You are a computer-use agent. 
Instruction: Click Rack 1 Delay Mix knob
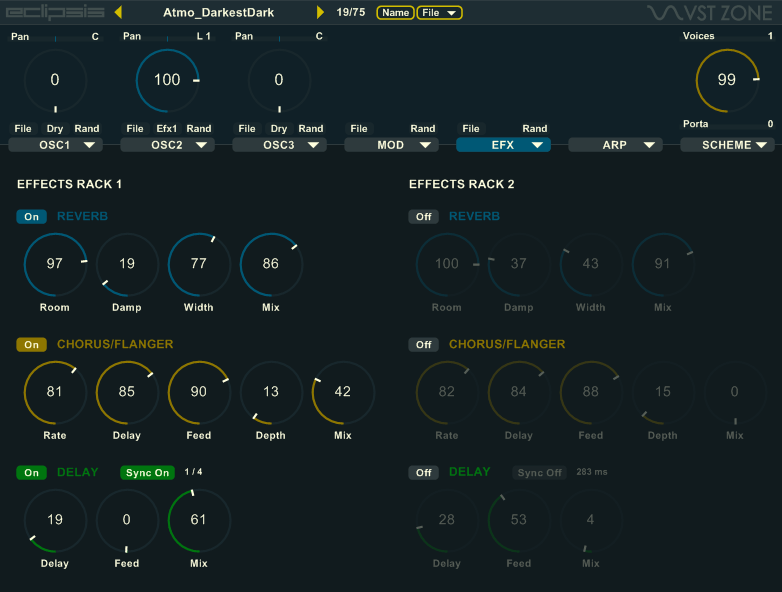[x=199, y=519]
